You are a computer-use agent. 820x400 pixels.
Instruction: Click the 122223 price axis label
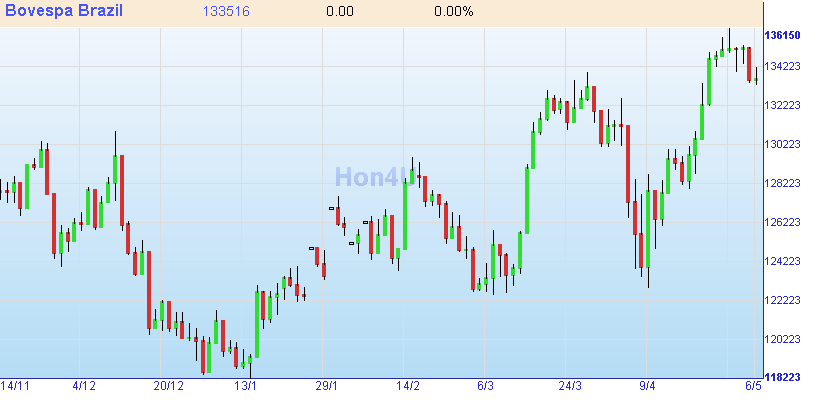click(x=782, y=300)
